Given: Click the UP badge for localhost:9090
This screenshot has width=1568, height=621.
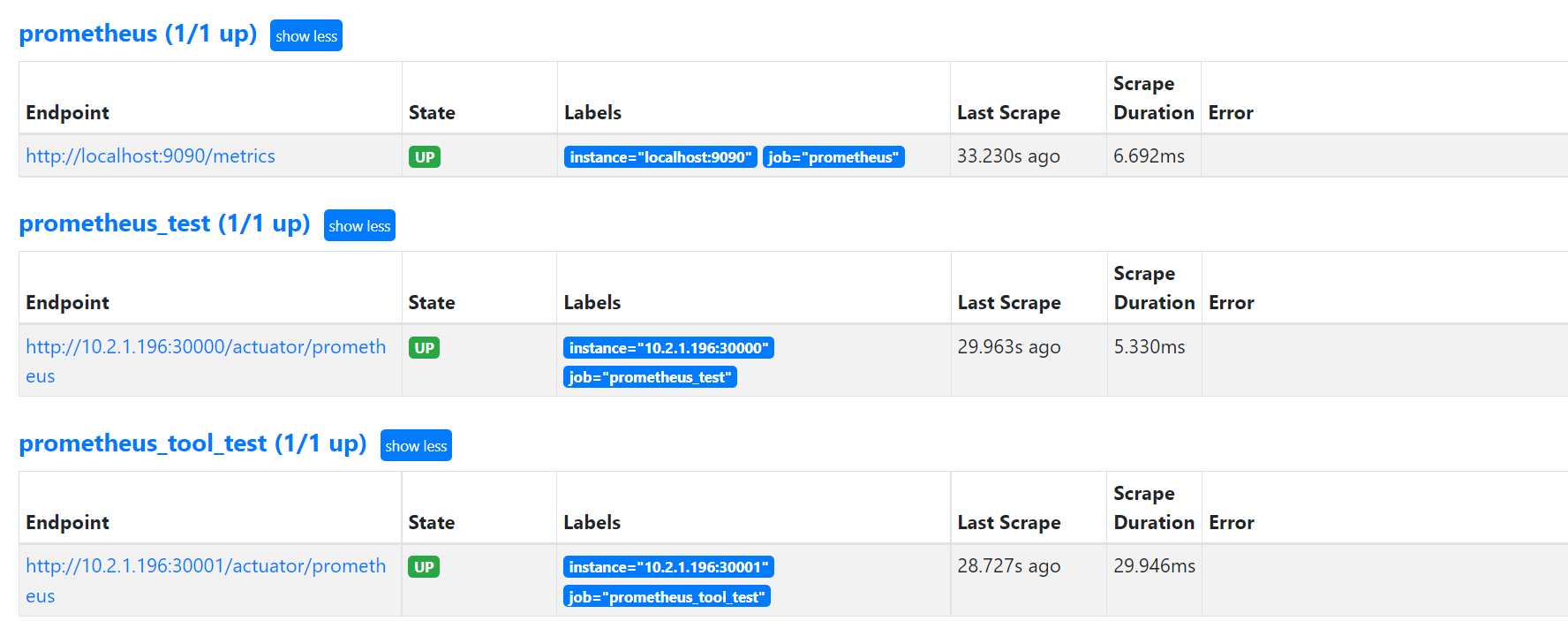Looking at the screenshot, I should click(425, 157).
